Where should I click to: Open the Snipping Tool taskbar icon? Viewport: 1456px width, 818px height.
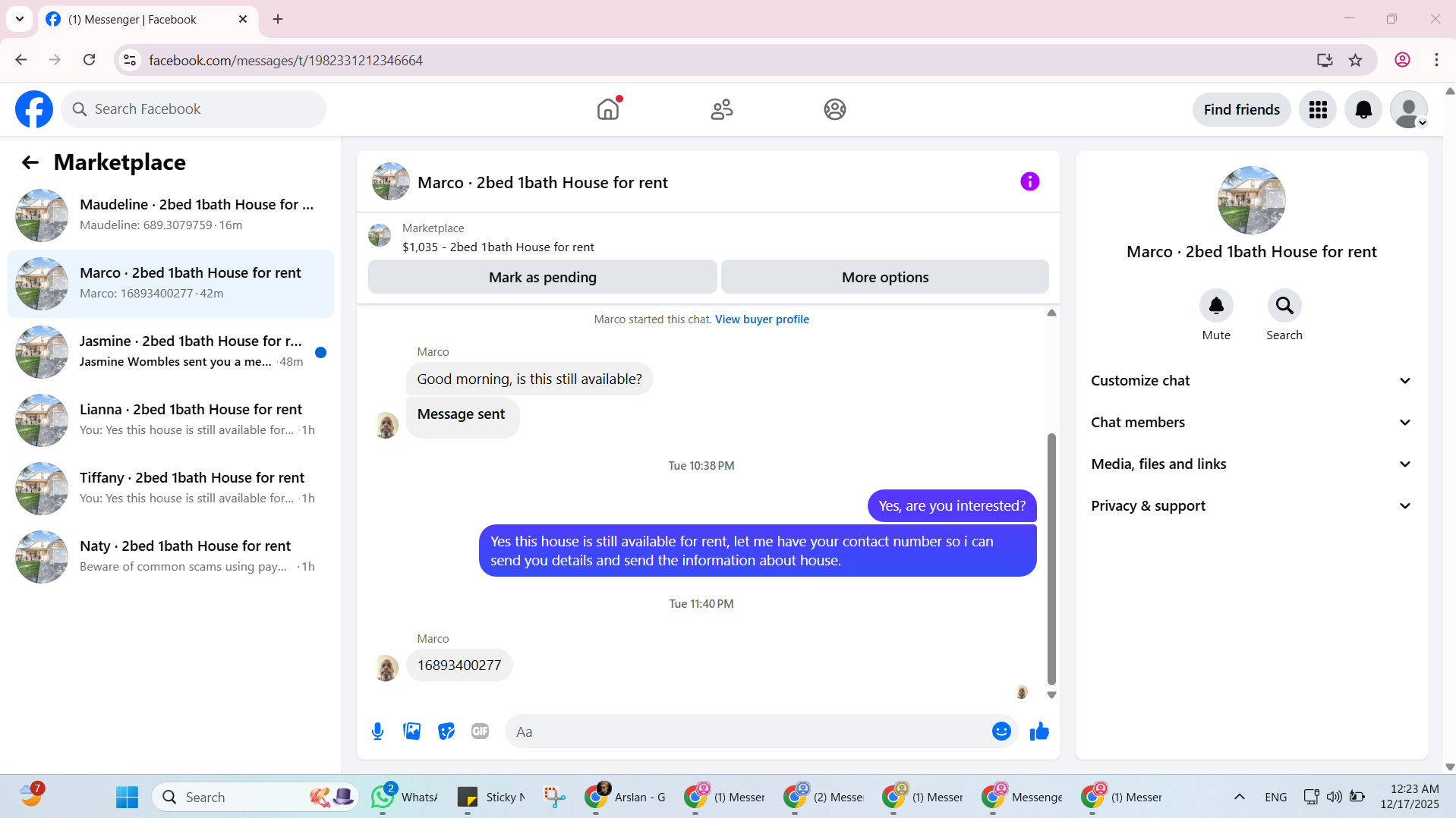click(554, 797)
